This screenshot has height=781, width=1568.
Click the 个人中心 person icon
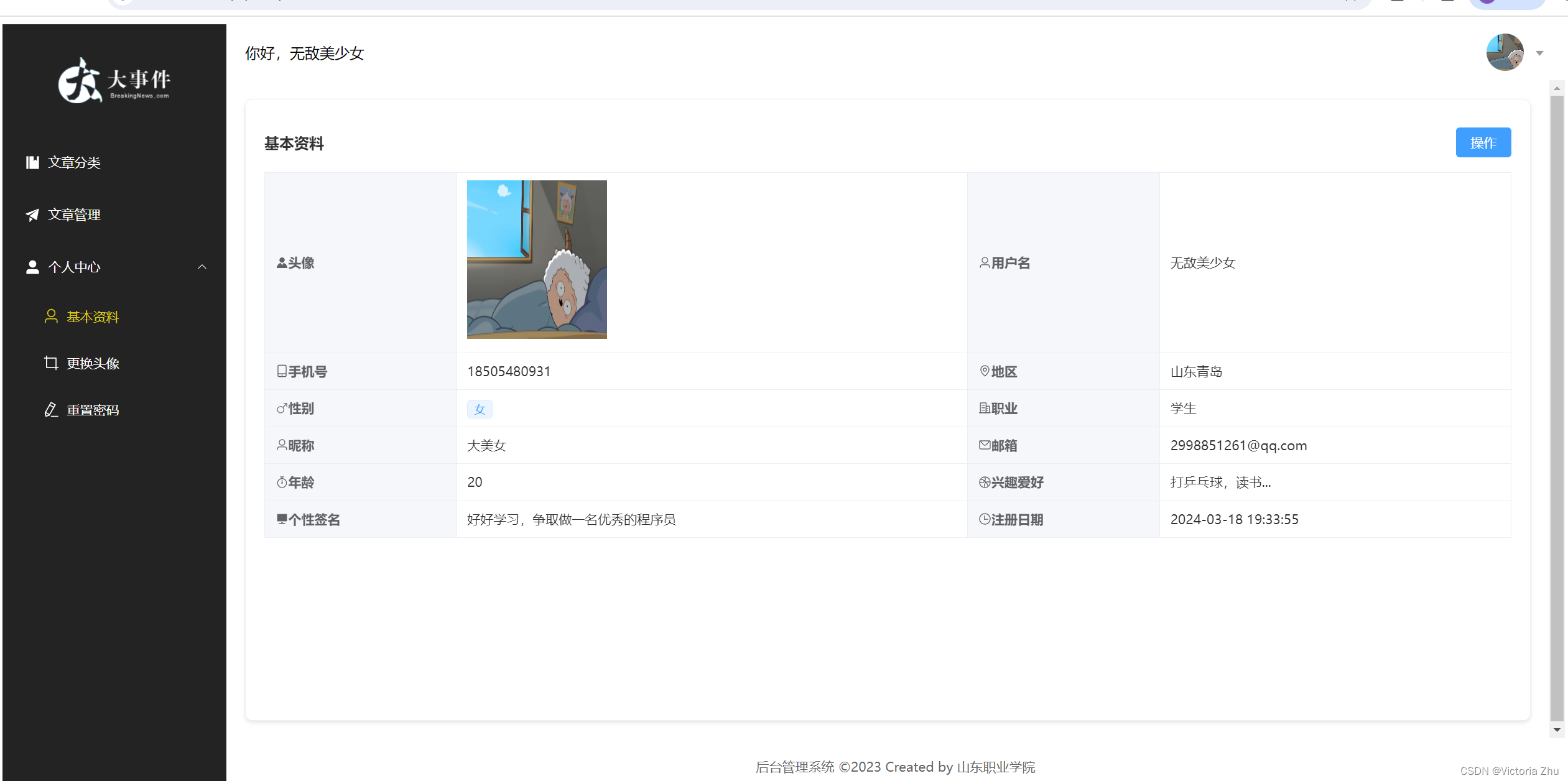[32, 267]
